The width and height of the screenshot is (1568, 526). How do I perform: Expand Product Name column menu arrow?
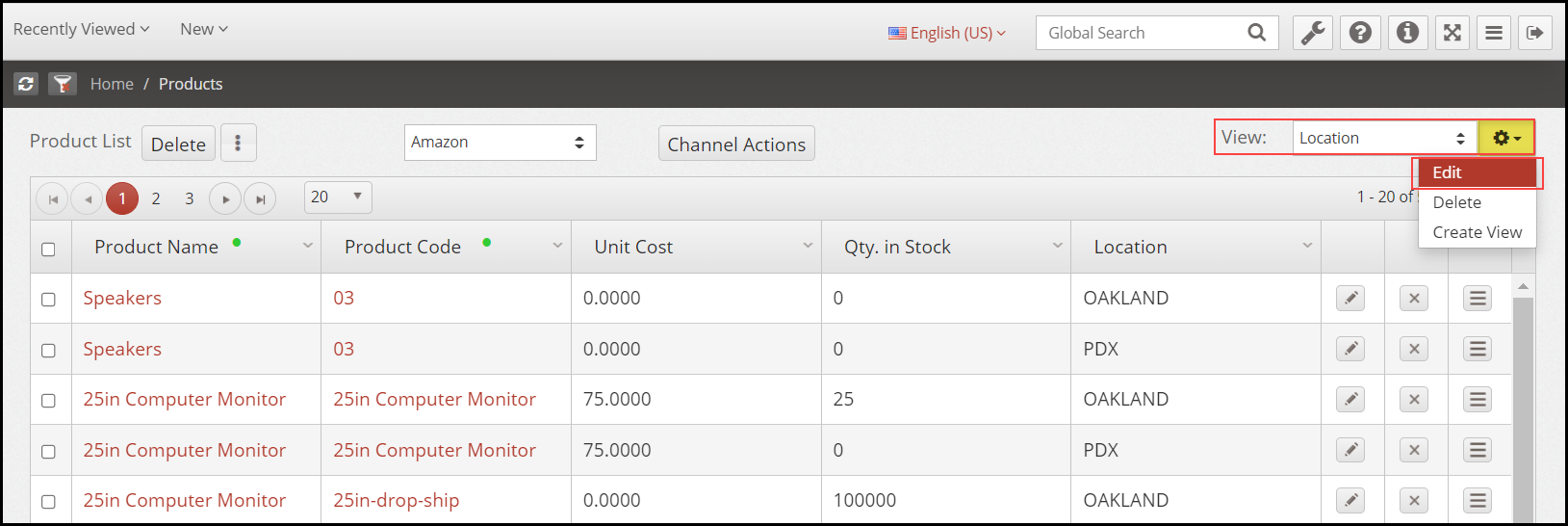[x=308, y=246]
